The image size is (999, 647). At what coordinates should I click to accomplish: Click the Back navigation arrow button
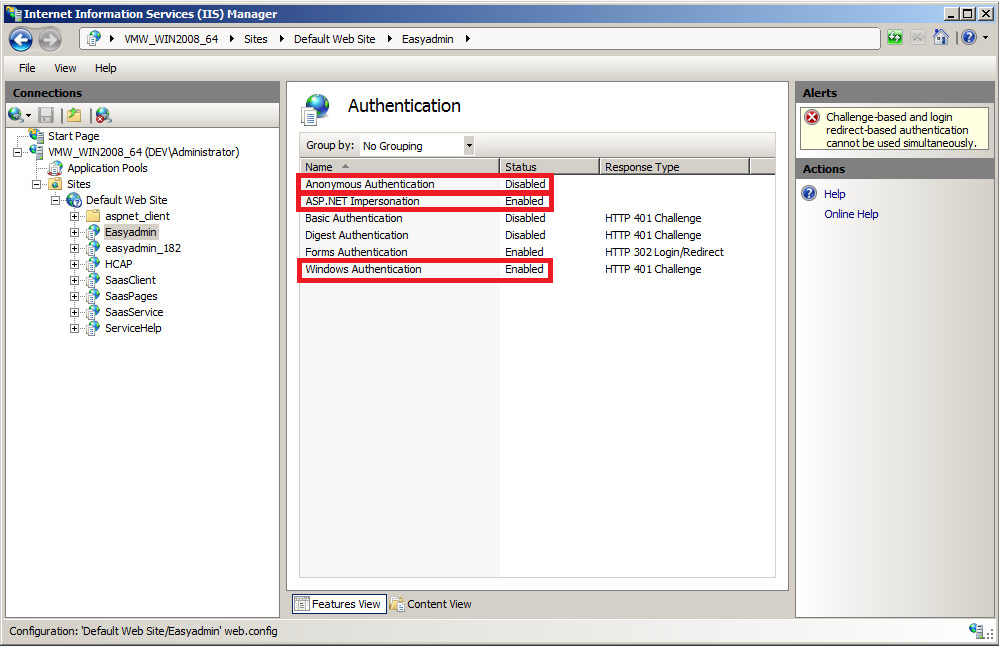coord(21,39)
